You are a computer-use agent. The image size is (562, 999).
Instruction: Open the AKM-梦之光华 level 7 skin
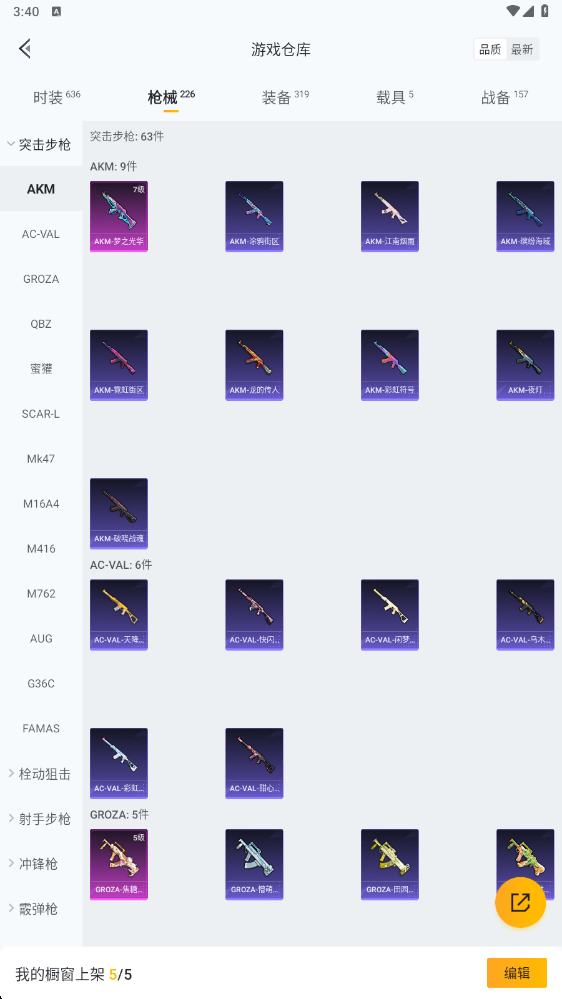119,216
